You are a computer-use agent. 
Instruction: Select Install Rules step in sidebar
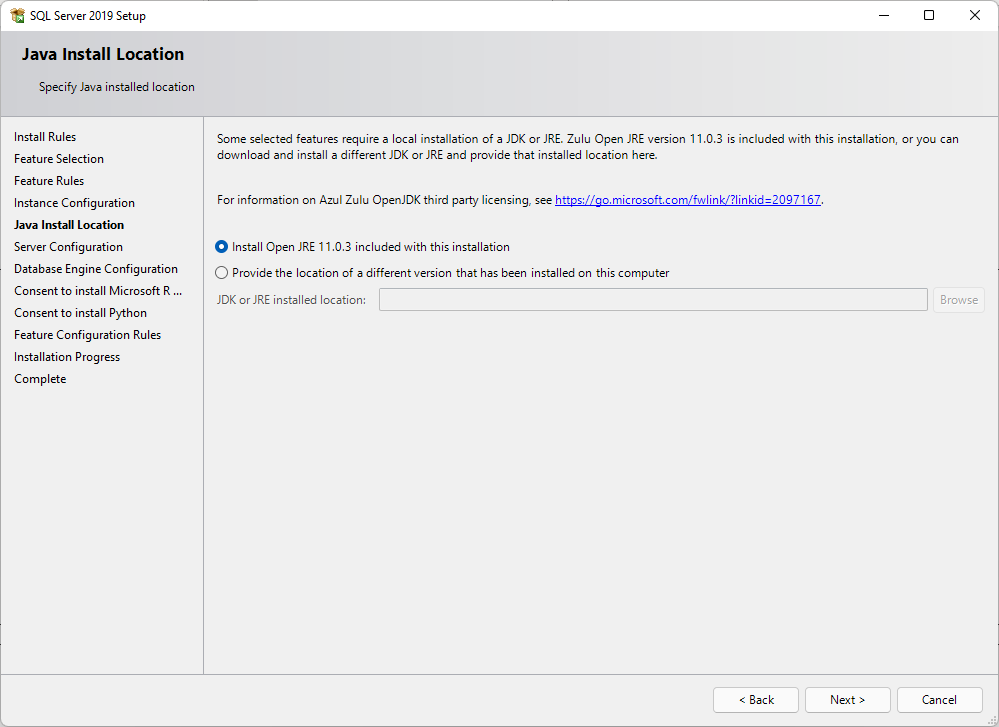[x=45, y=137]
